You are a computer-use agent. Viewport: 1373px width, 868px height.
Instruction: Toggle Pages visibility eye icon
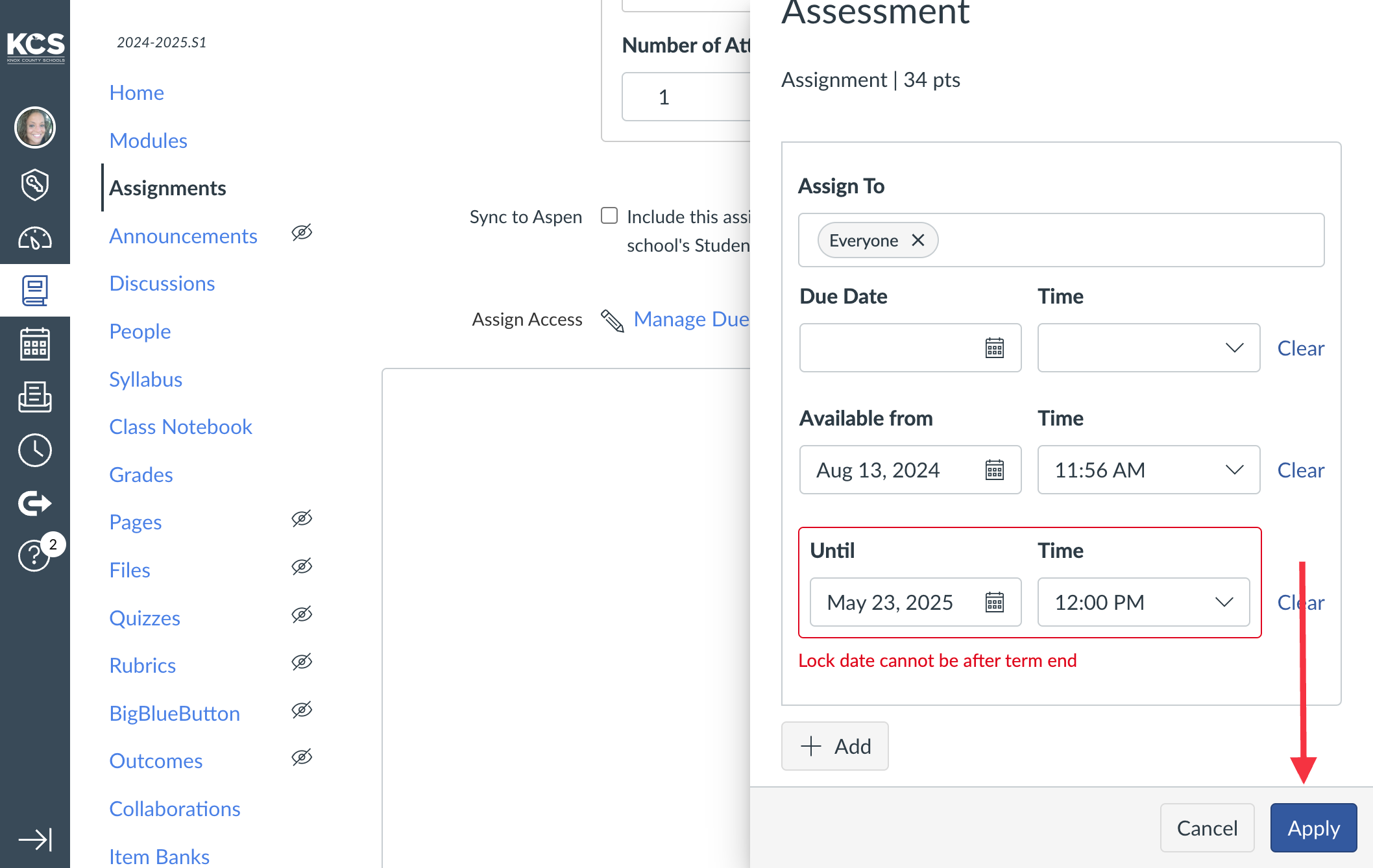click(x=302, y=518)
